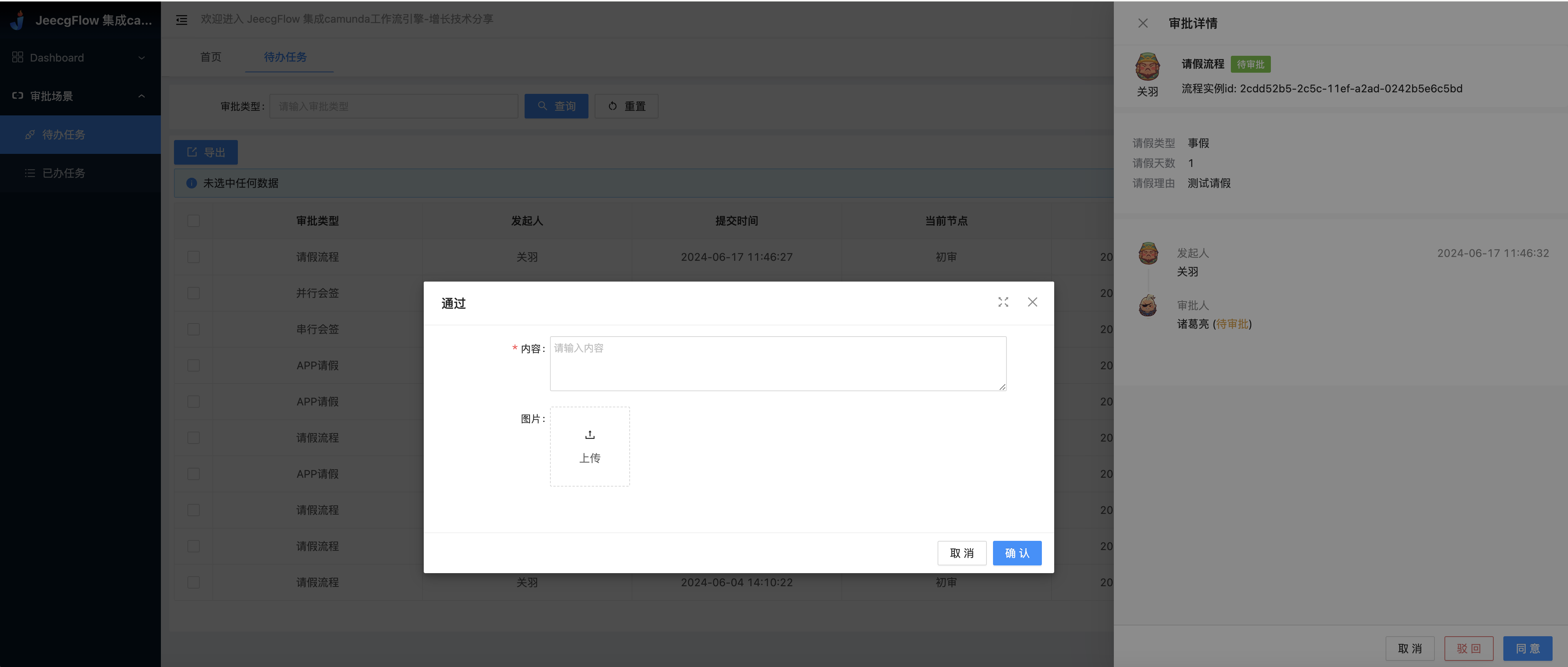Open 已办任务 in the sidebar
This screenshot has width=1568, height=667.
point(63,173)
